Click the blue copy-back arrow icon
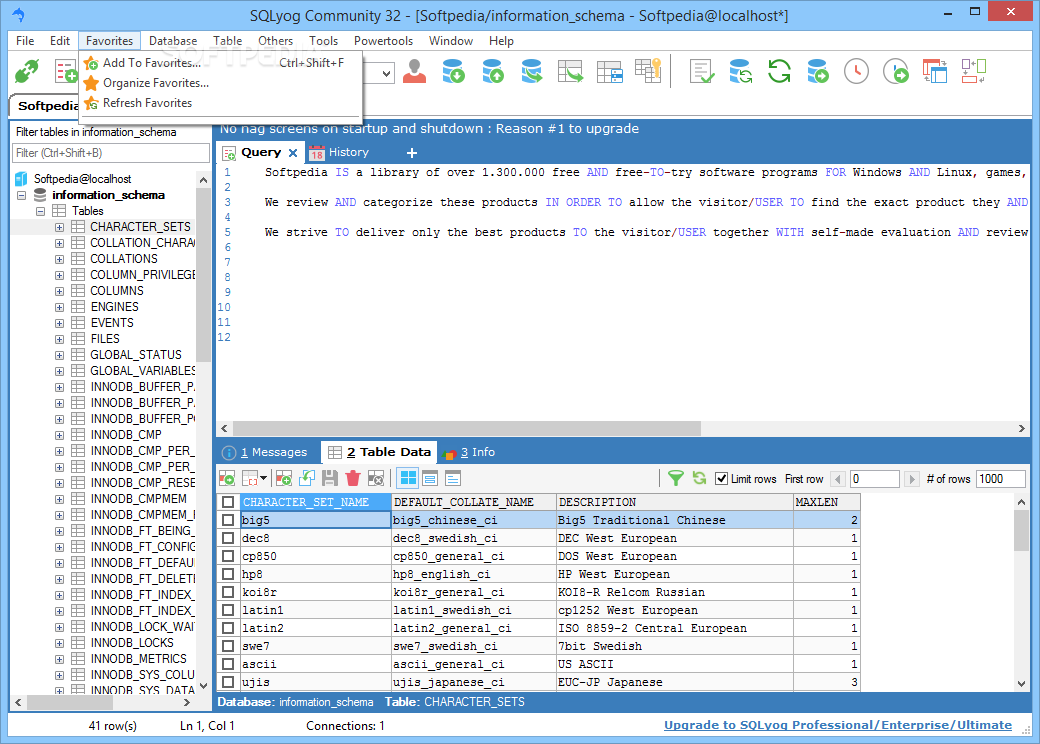The image size is (1040, 744). tap(307, 478)
